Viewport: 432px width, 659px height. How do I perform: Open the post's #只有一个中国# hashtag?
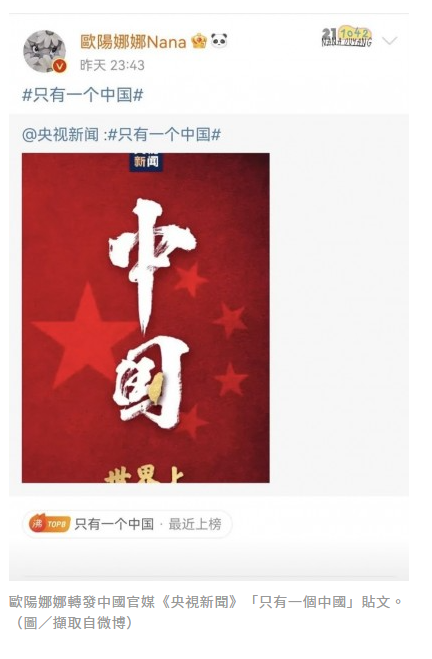click(x=83, y=95)
